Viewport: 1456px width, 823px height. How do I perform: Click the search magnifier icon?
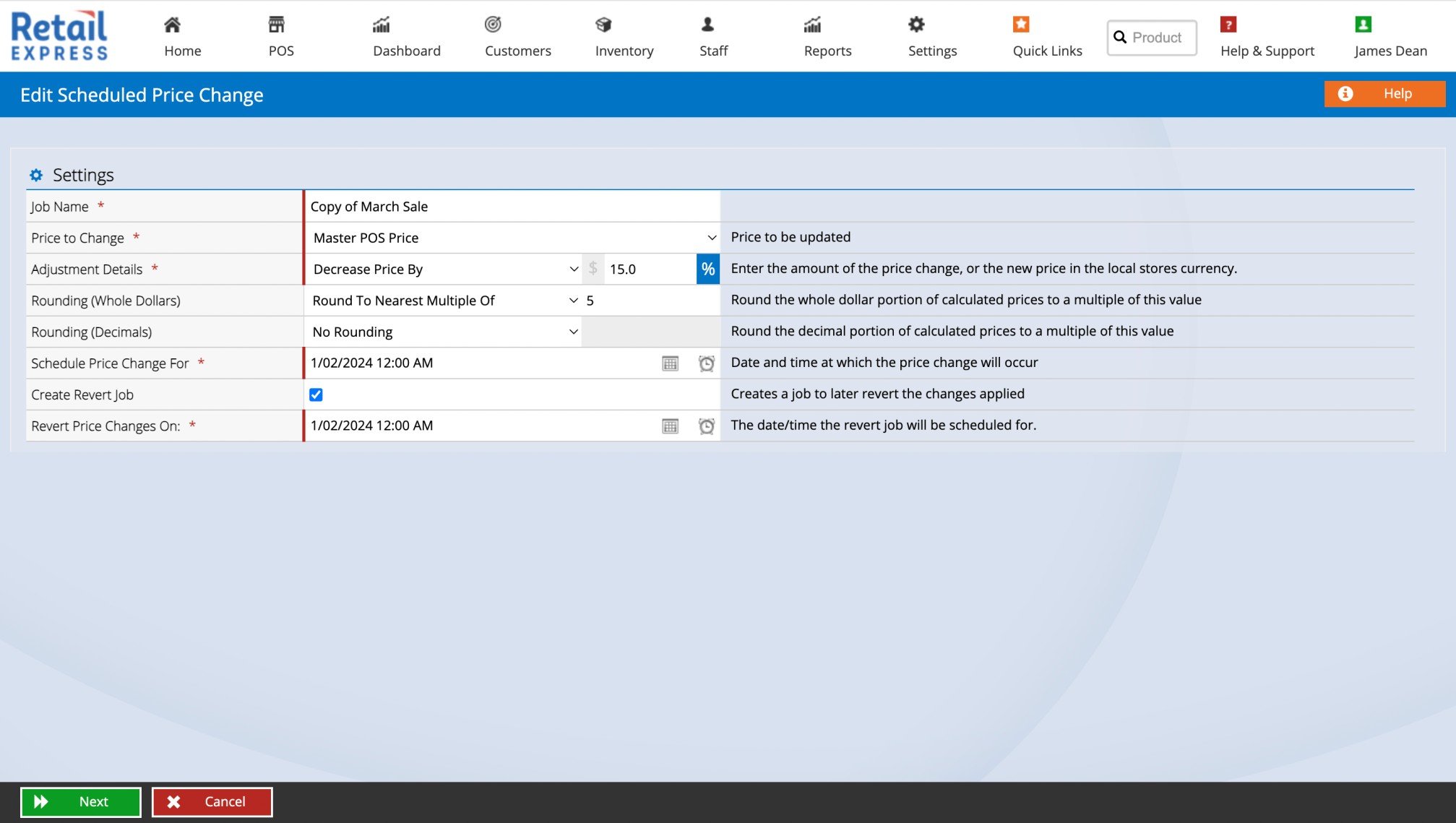click(x=1120, y=37)
